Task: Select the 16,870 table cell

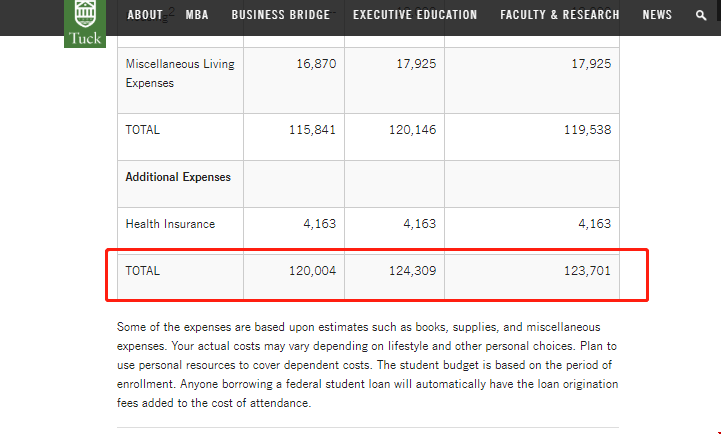Action: pyautogui.click(x=316, y=64)
